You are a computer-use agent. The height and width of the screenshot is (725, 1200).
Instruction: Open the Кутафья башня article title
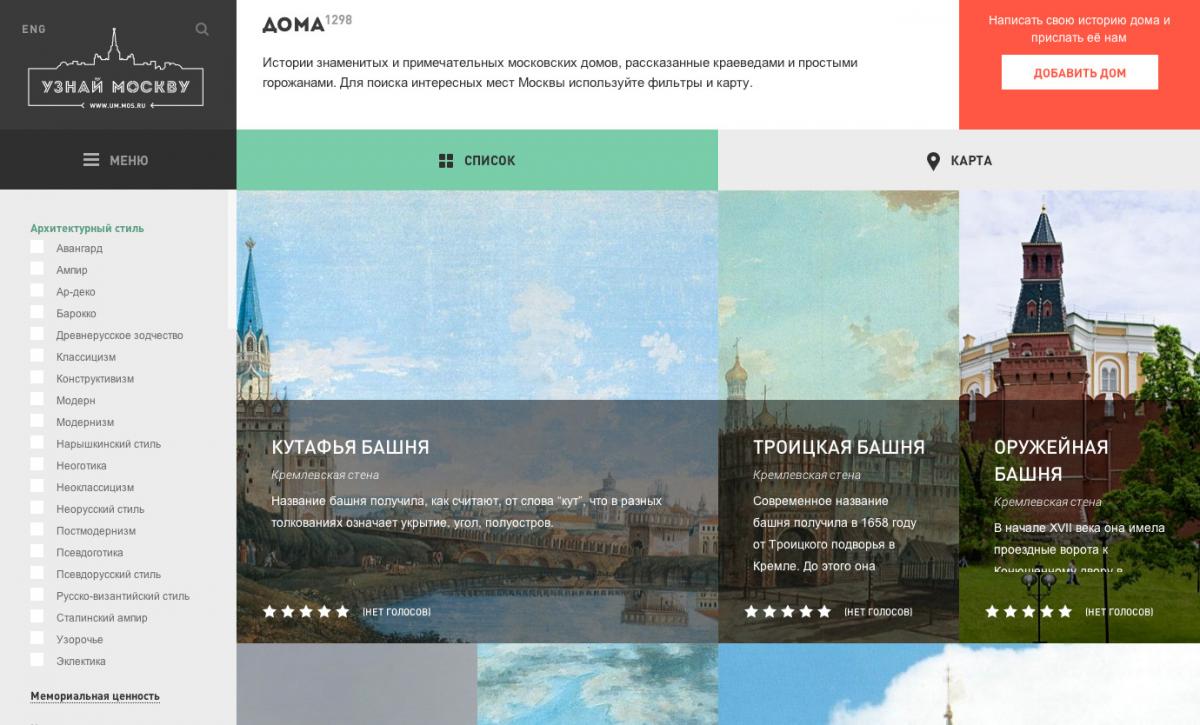(350, 447)
